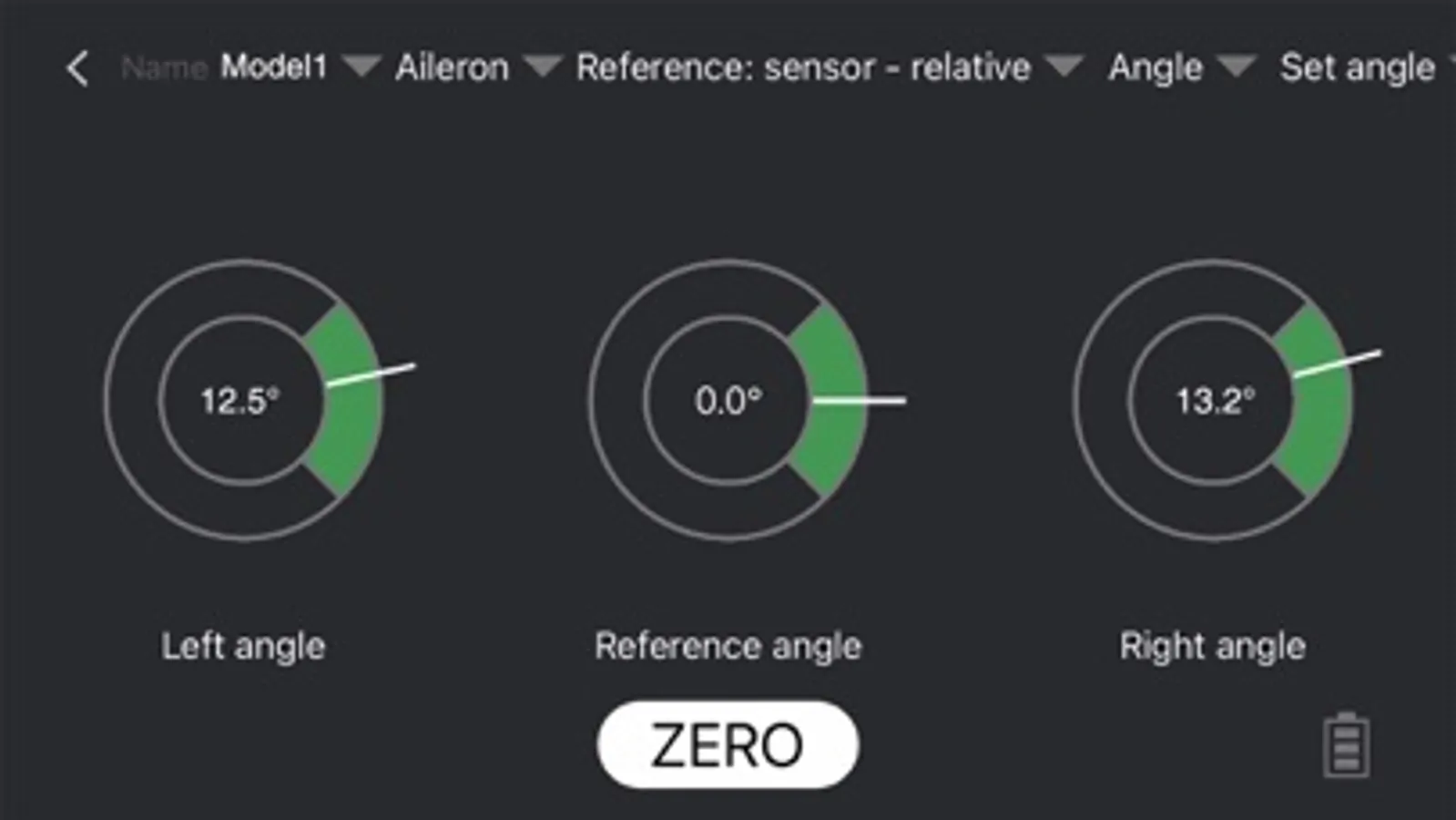
Task: Click the Right angle label
Action: tap(1212, 646)
